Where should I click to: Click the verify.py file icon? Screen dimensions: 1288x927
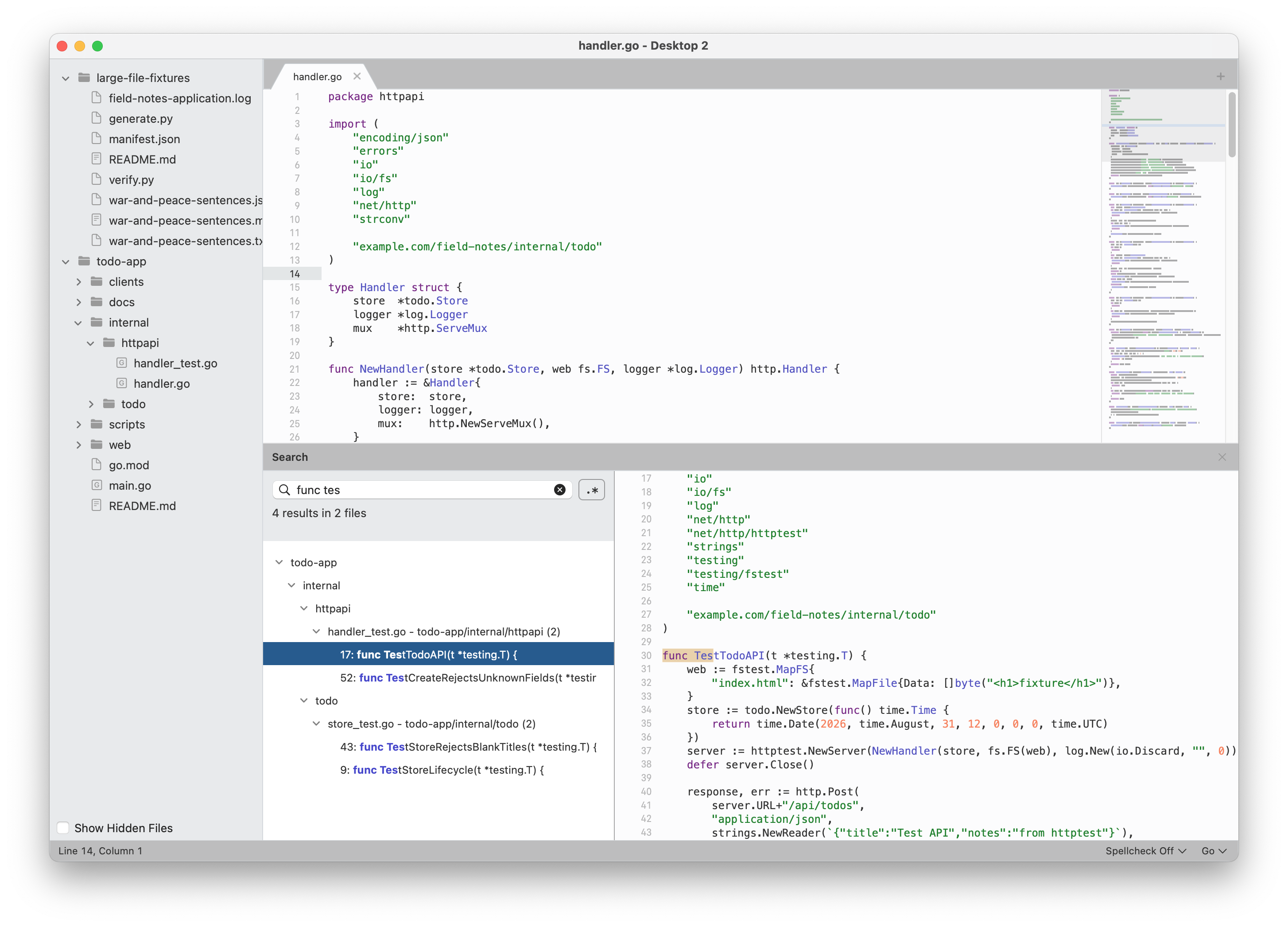(97, 179)
